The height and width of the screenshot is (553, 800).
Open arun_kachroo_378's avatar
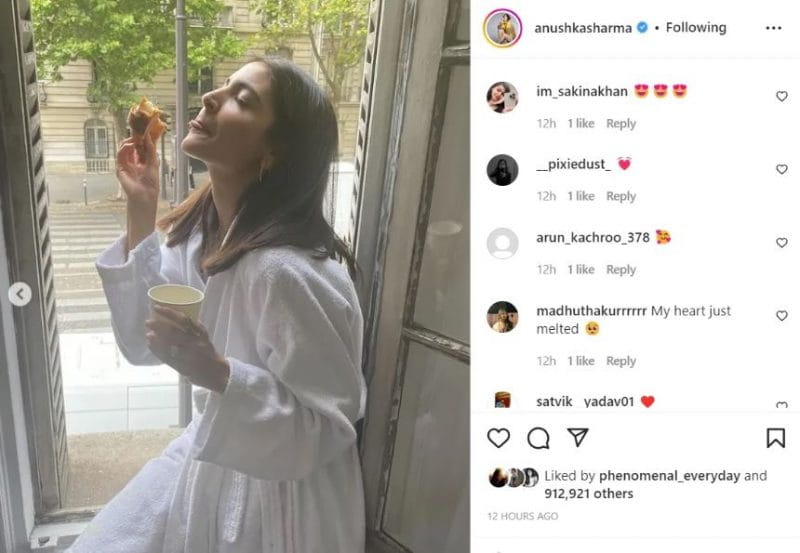(503, 243)
